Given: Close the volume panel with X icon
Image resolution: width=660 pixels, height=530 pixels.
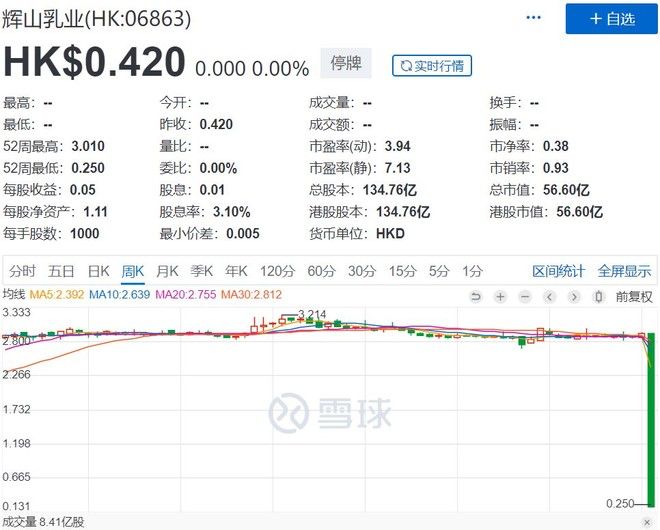Looking at the screenshot, I should pyautogui.click(x=647, y=522).
